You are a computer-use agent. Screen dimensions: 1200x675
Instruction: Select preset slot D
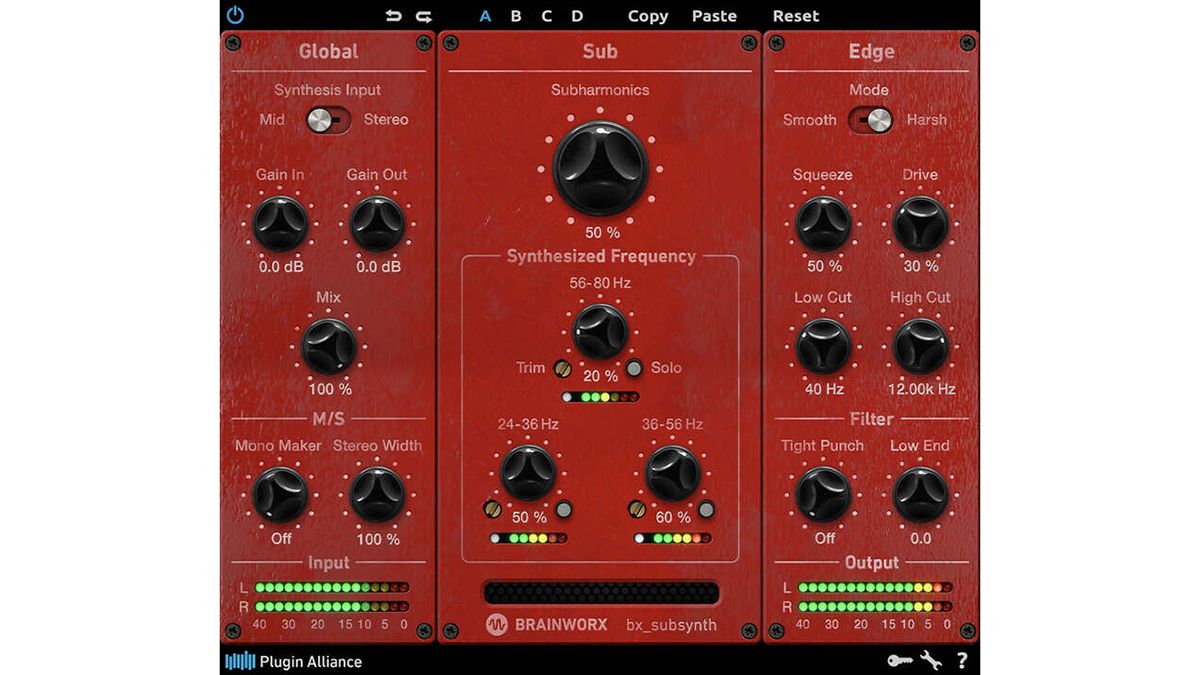coord(577,16)
